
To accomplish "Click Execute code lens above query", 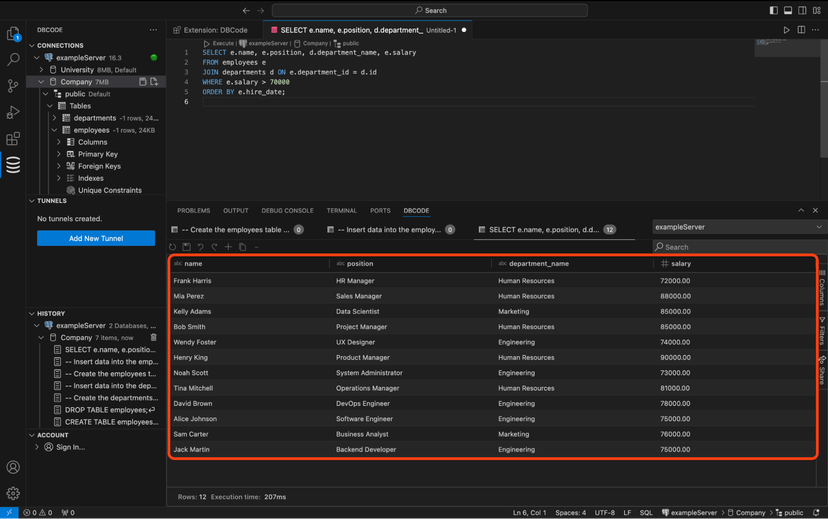I will click(219, 43).
